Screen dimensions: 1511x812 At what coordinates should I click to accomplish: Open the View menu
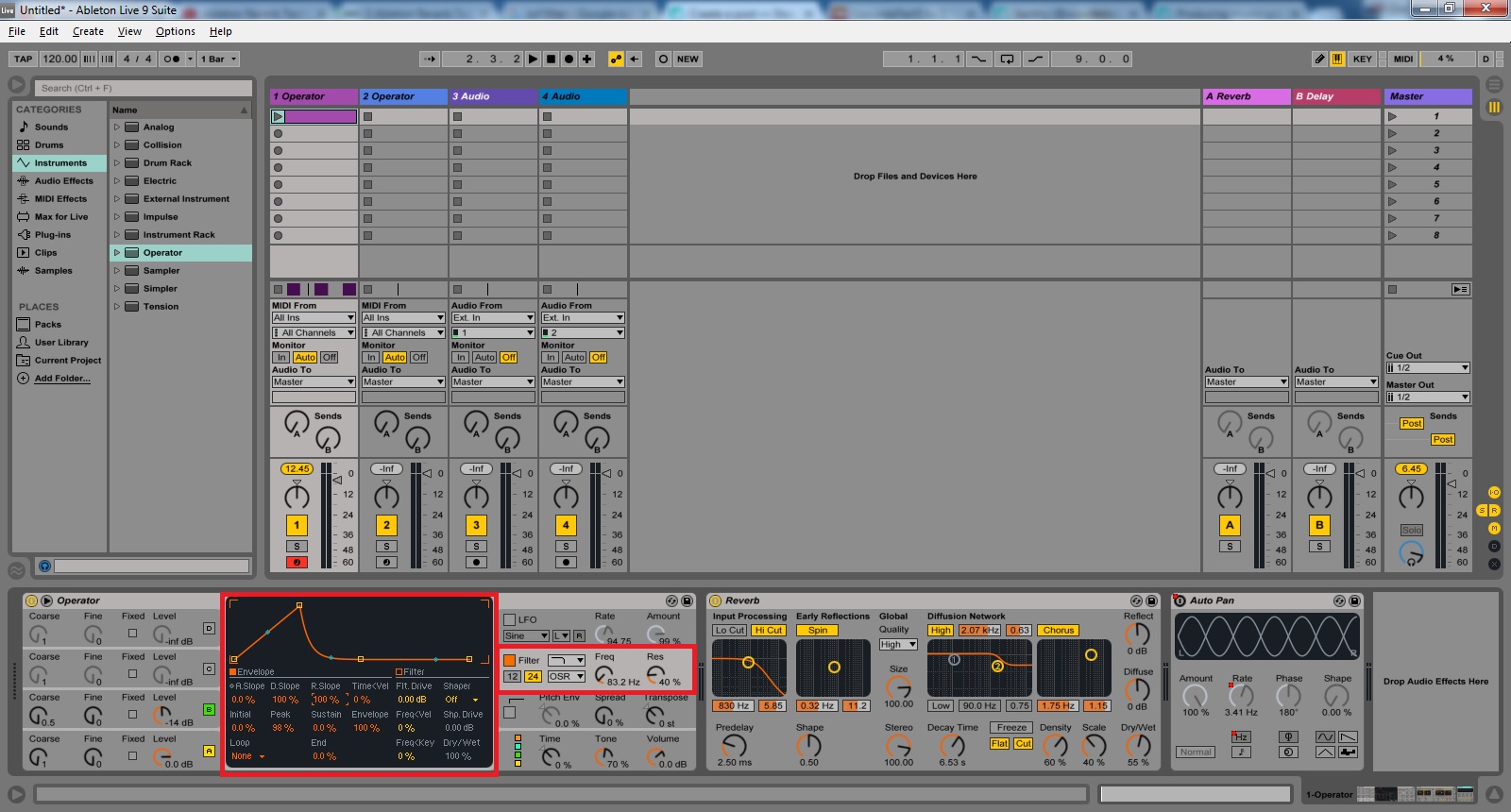[x=129, y=31]
